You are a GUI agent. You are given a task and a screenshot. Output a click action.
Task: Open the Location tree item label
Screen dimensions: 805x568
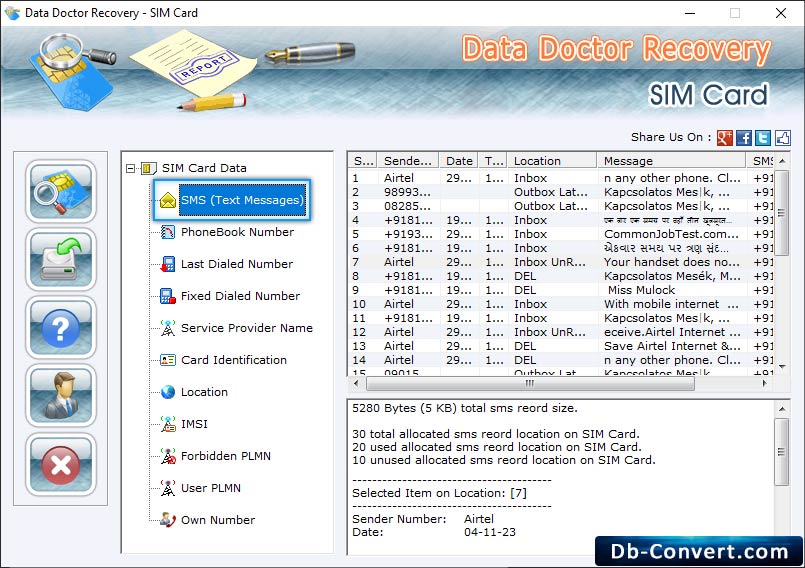click(x=204, y=392)
